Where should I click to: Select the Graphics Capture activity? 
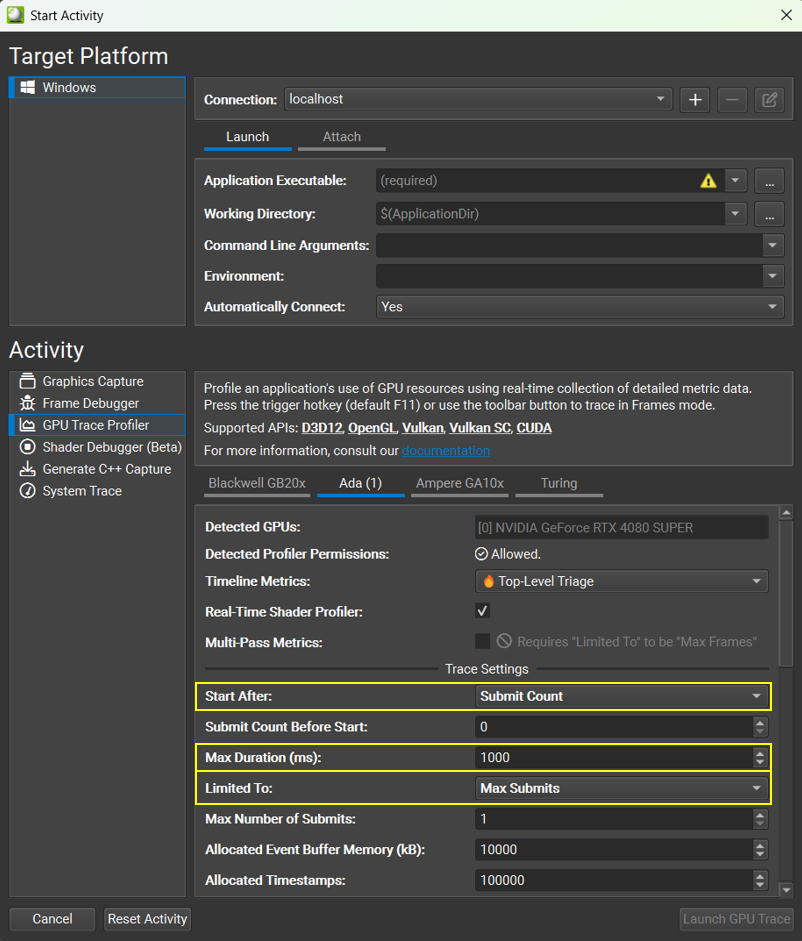92,381
